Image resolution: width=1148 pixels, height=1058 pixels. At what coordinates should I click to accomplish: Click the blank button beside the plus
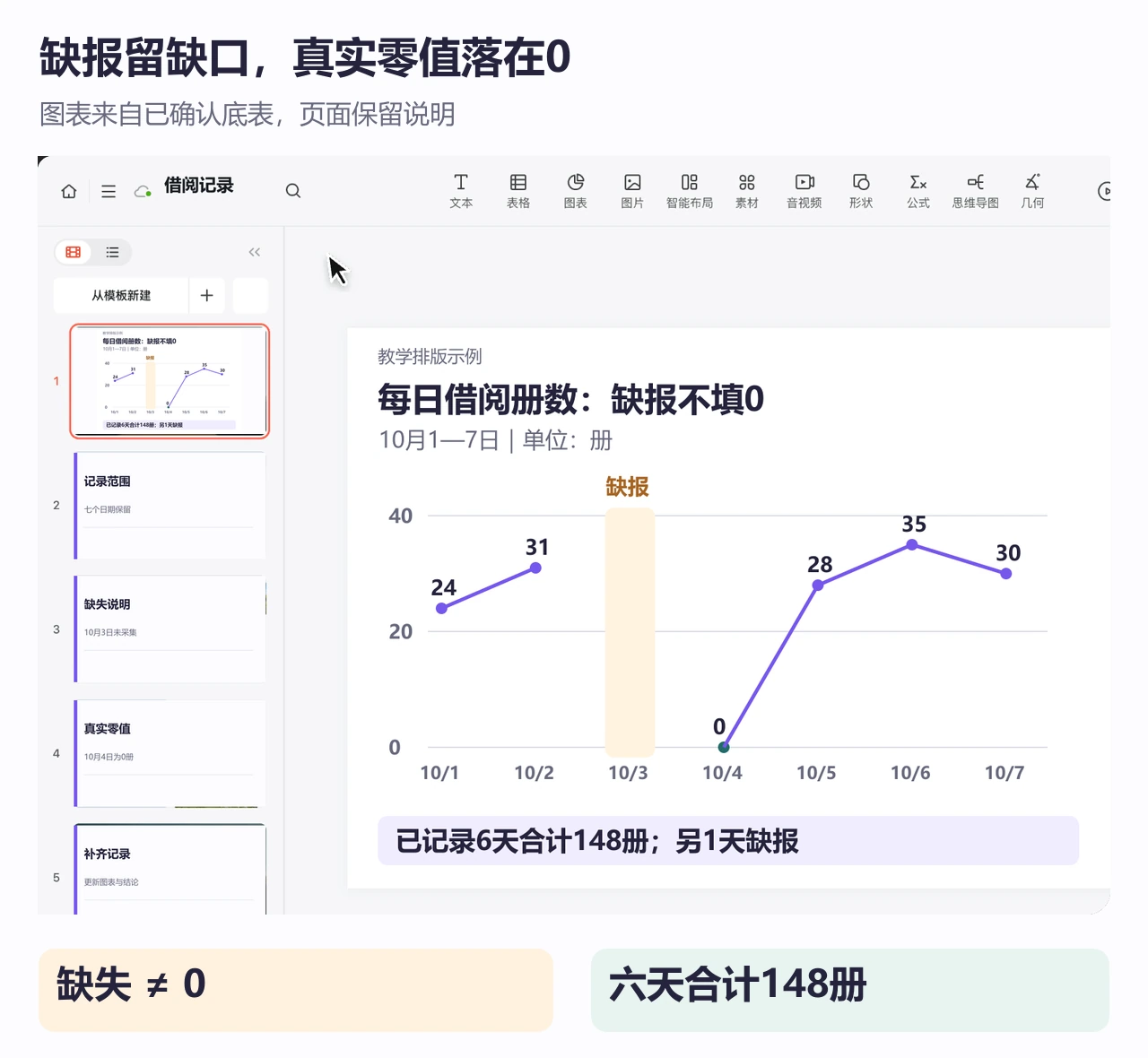click(250, 295)
